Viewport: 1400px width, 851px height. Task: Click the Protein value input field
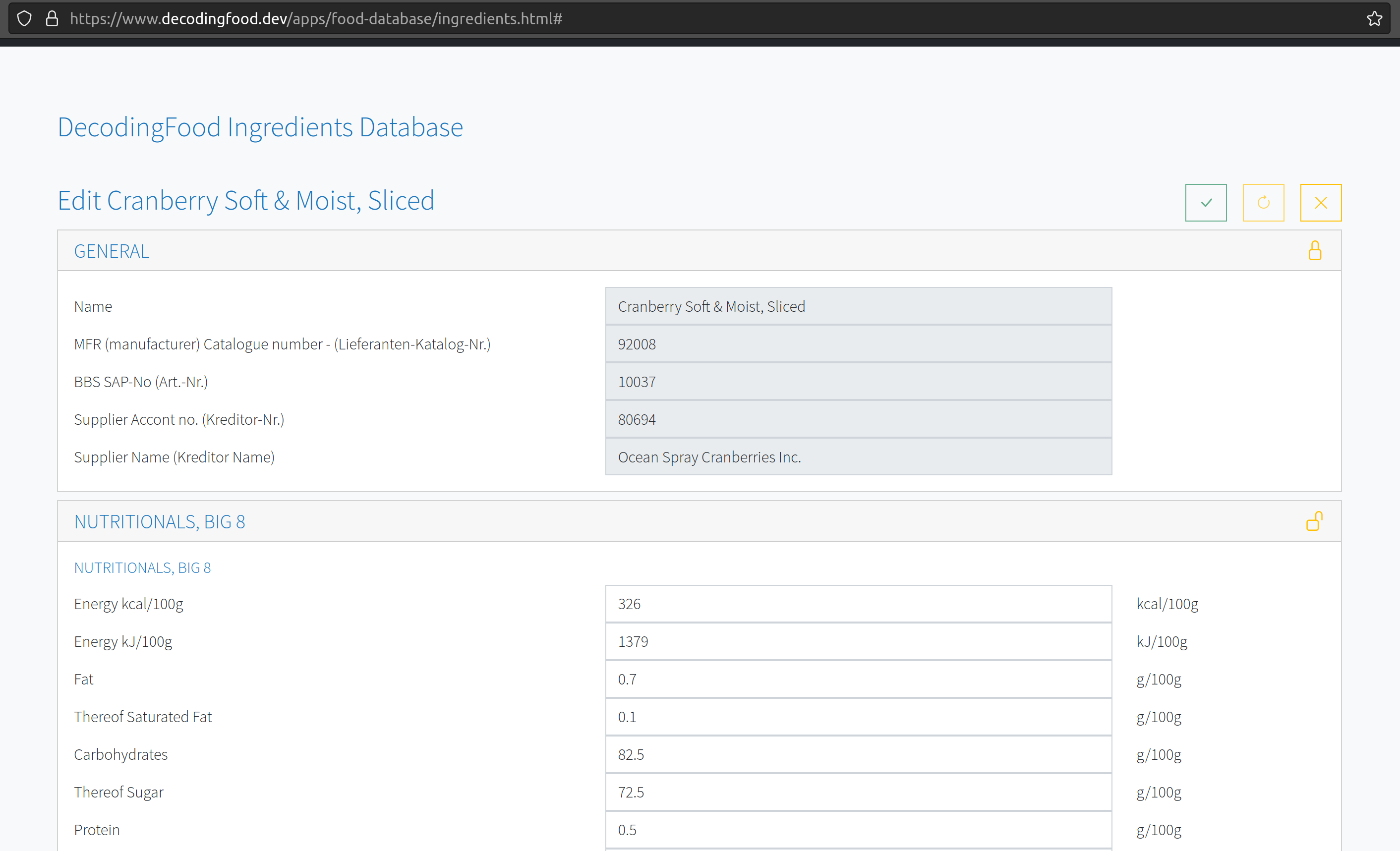pyautogui.click(x=858, y=829)
